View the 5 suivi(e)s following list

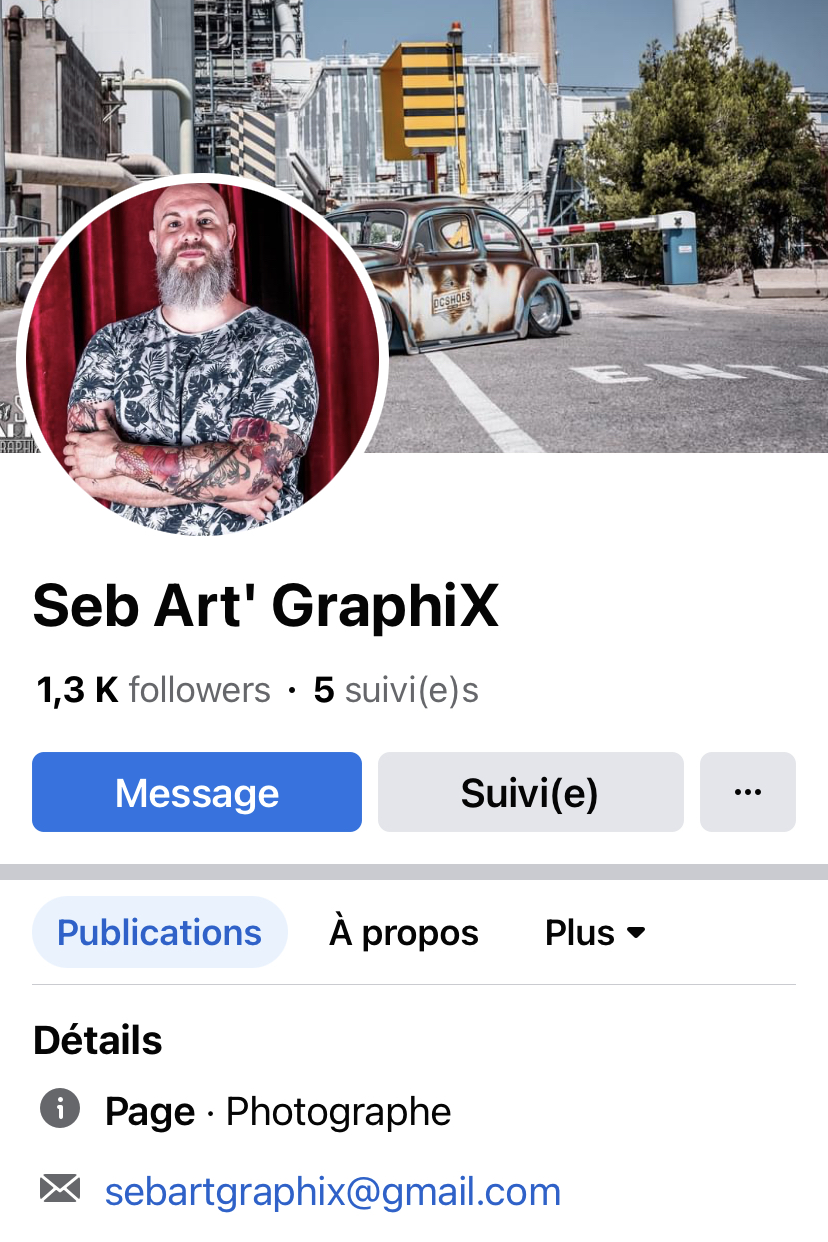point(396,690)
